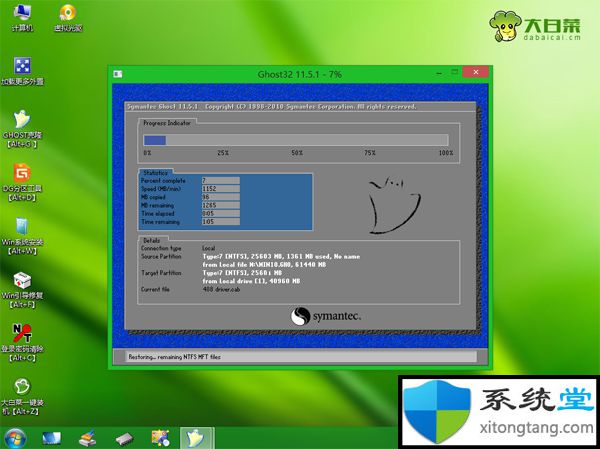
Task: Select the Win系统安装 [Alt+W] desktop icon
Action: pyautogui.click(x=22, y=236)
